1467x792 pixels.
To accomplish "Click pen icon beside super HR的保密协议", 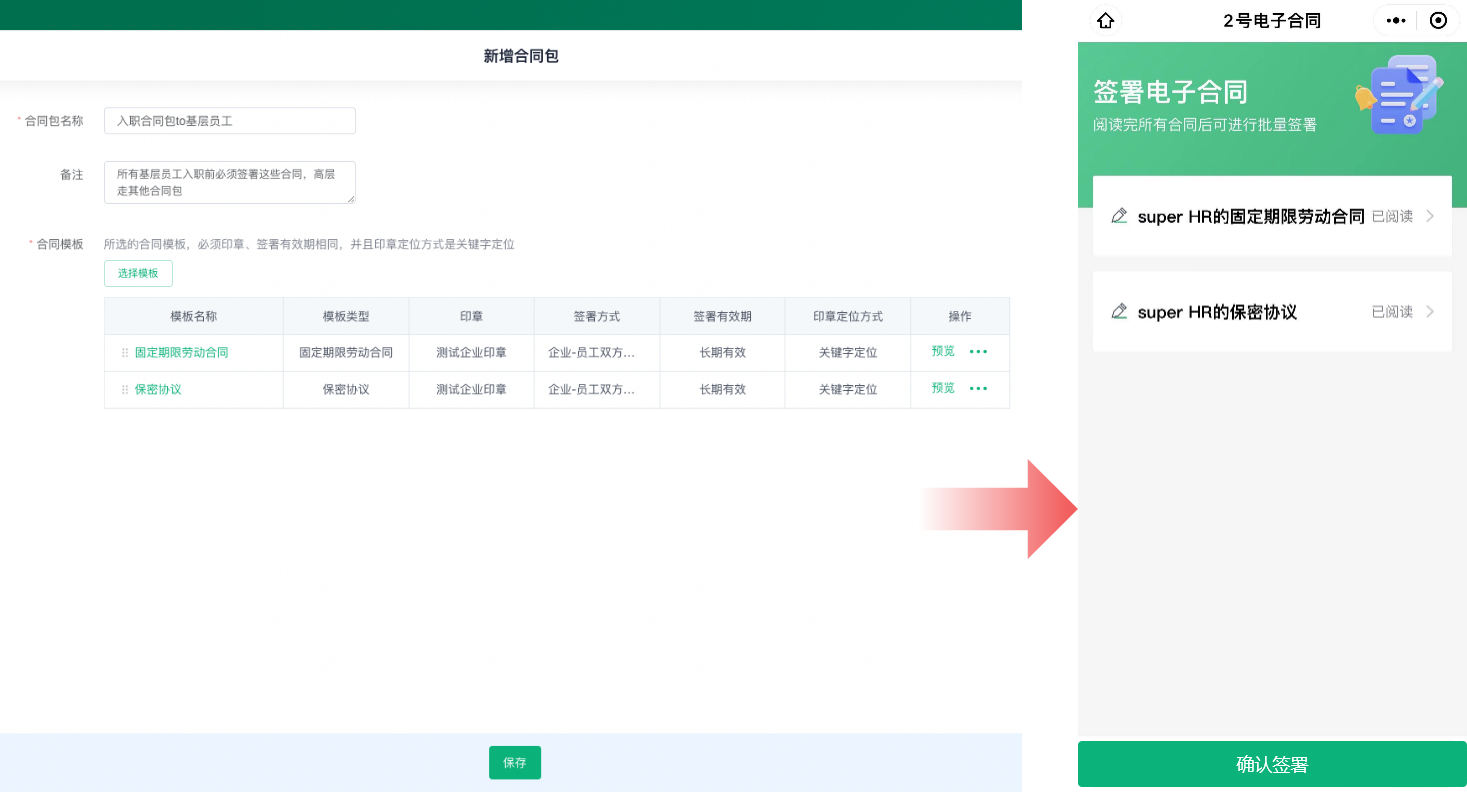I will point(1119,312).
